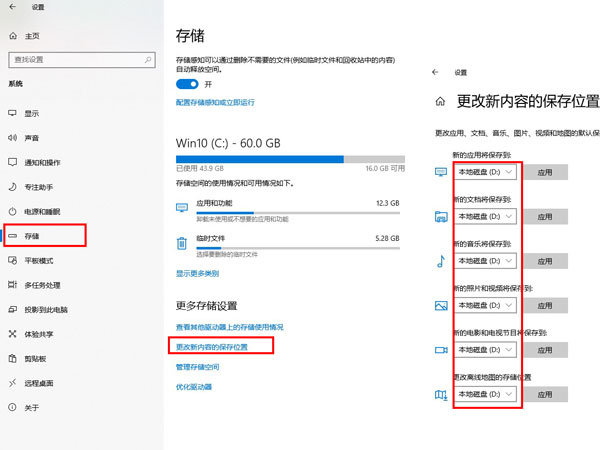This screenshot has width=600, height=450.
Task: Apply the new apps save location
Action: (x=545, y=172)
